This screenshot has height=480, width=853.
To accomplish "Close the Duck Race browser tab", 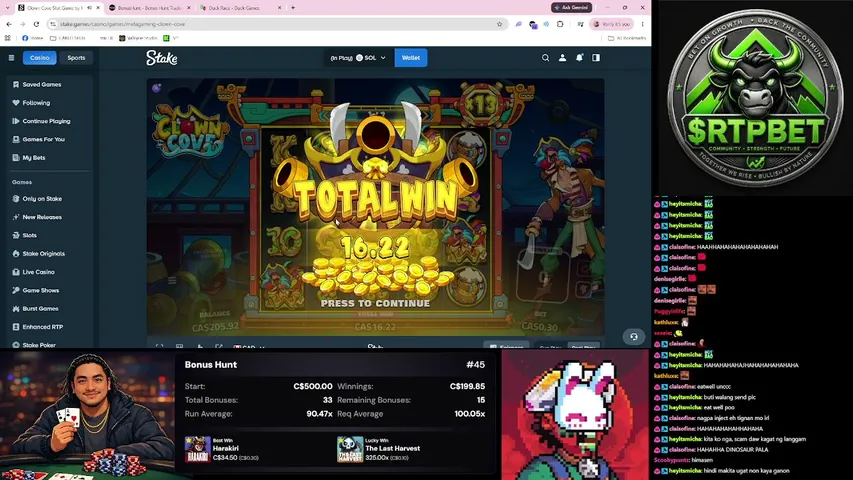I will click(280, 8).
